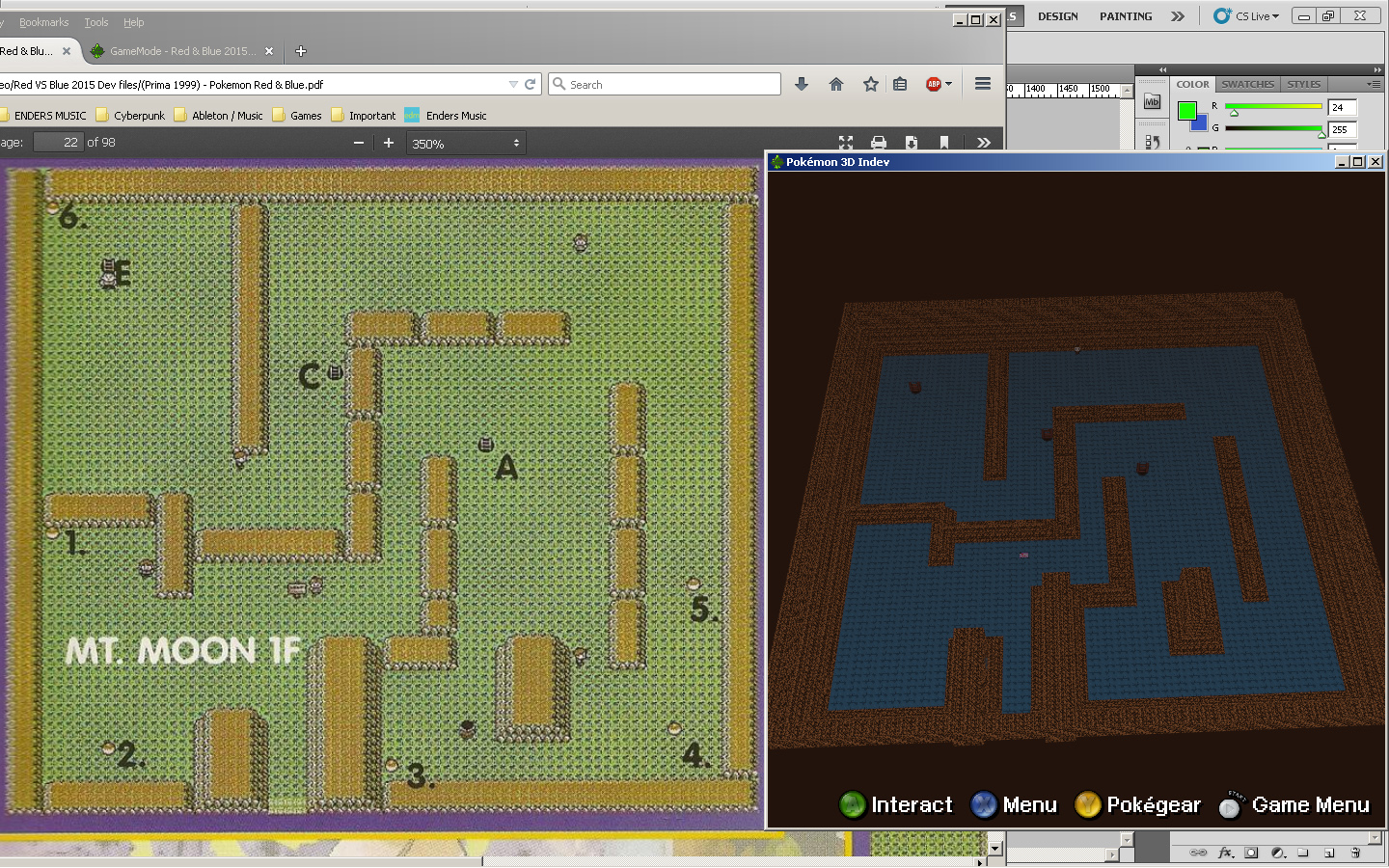Delete layer using the trash icon

(x=1355, y=853)
